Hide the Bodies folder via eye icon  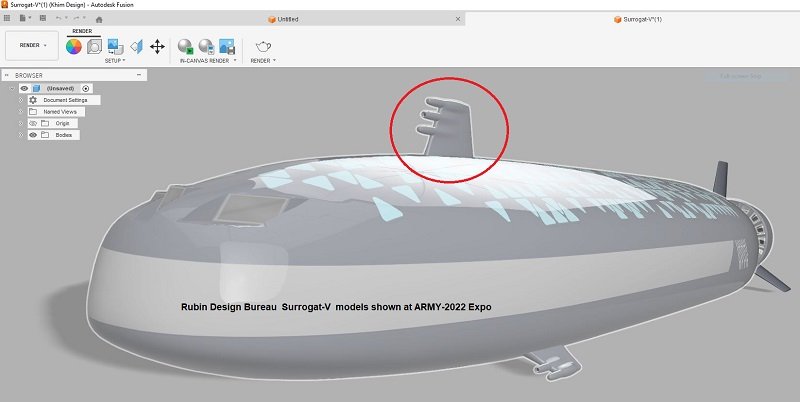pyautogui.click(x=33, y=135)
